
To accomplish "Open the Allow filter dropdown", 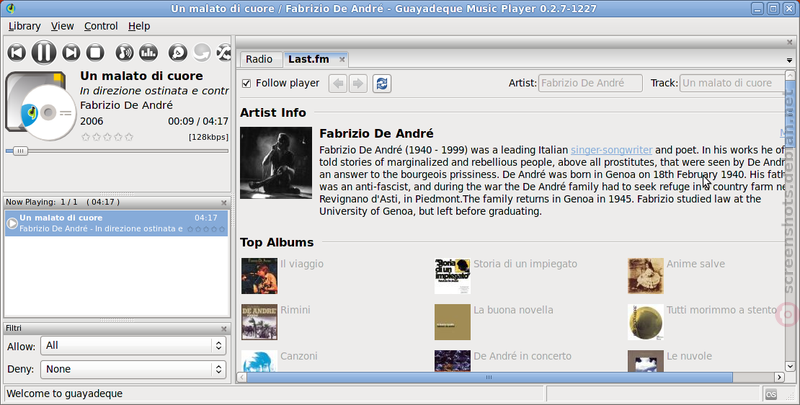I will point(133,346).
